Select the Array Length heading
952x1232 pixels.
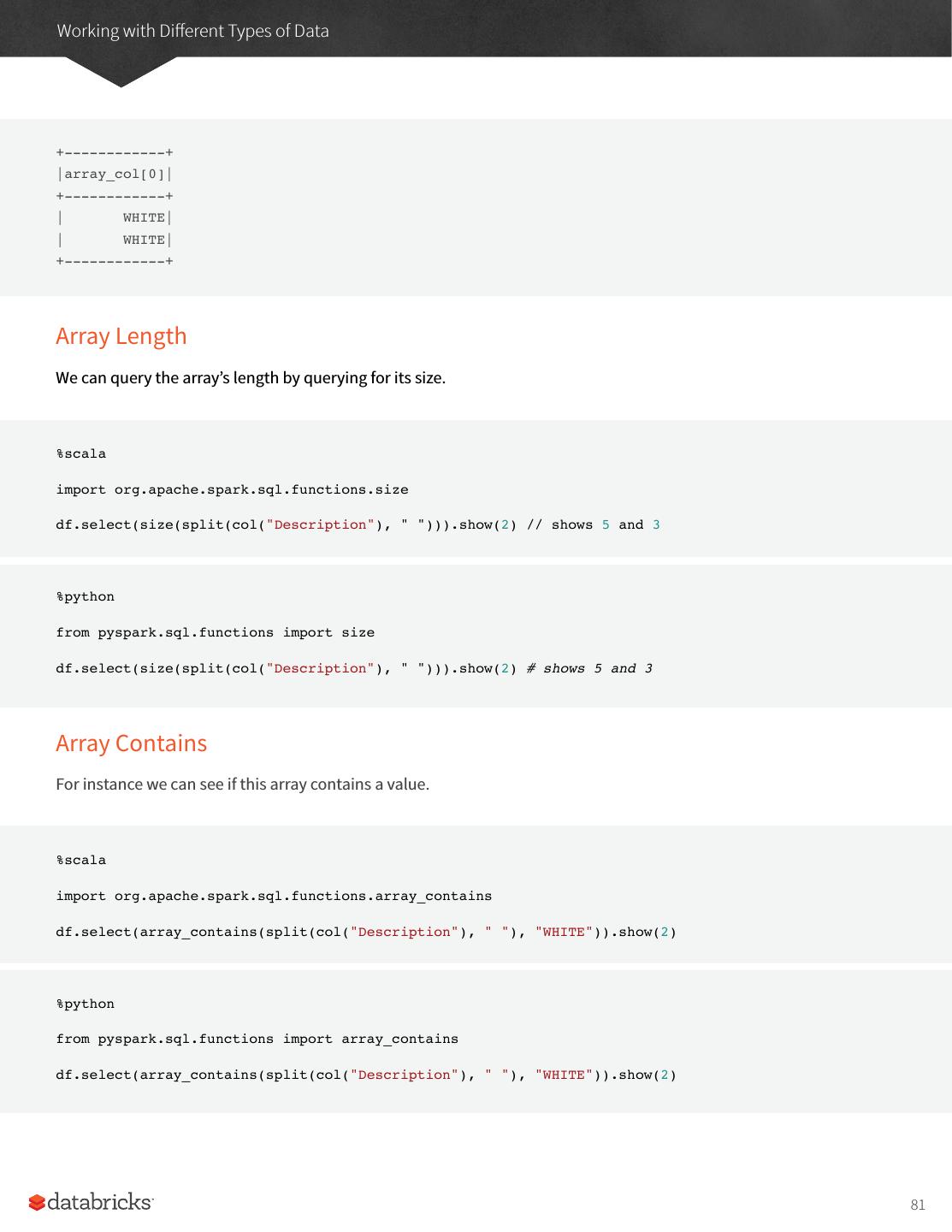pos(121,336)
